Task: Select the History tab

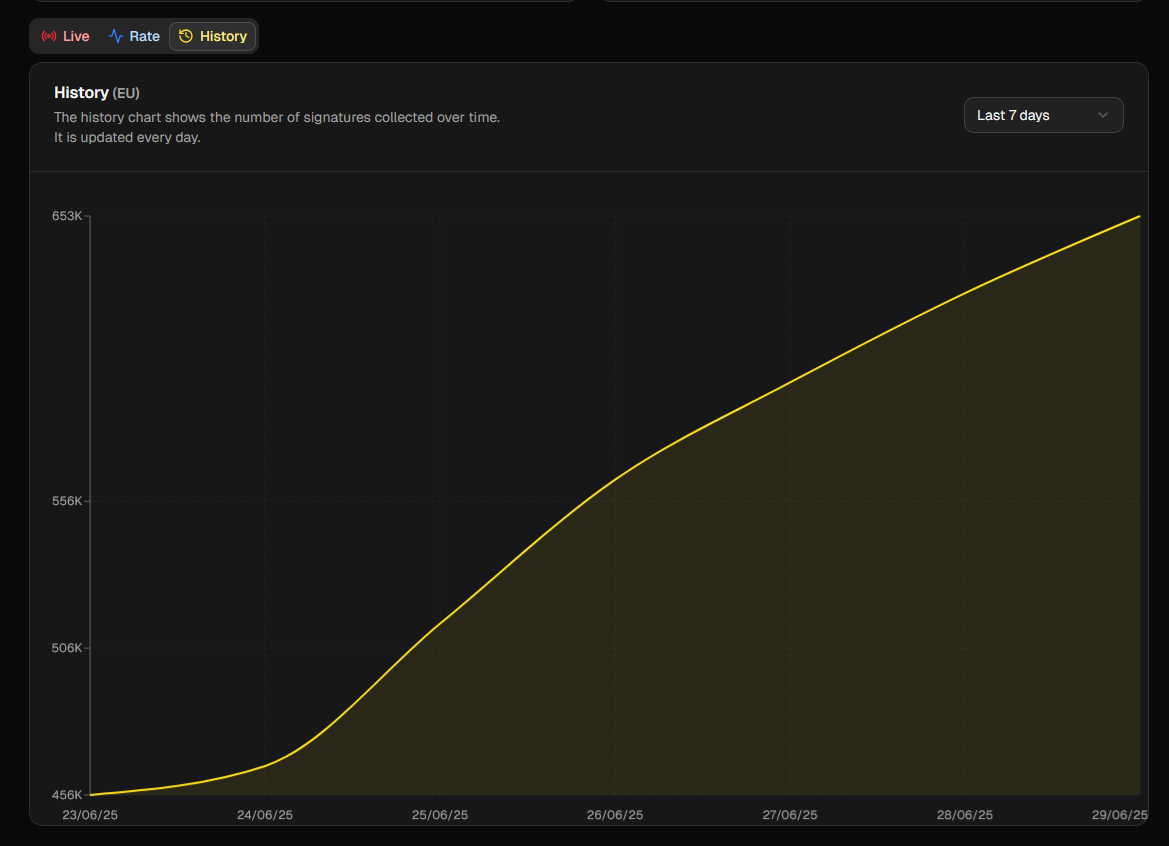Action: [x=213, y=37]
